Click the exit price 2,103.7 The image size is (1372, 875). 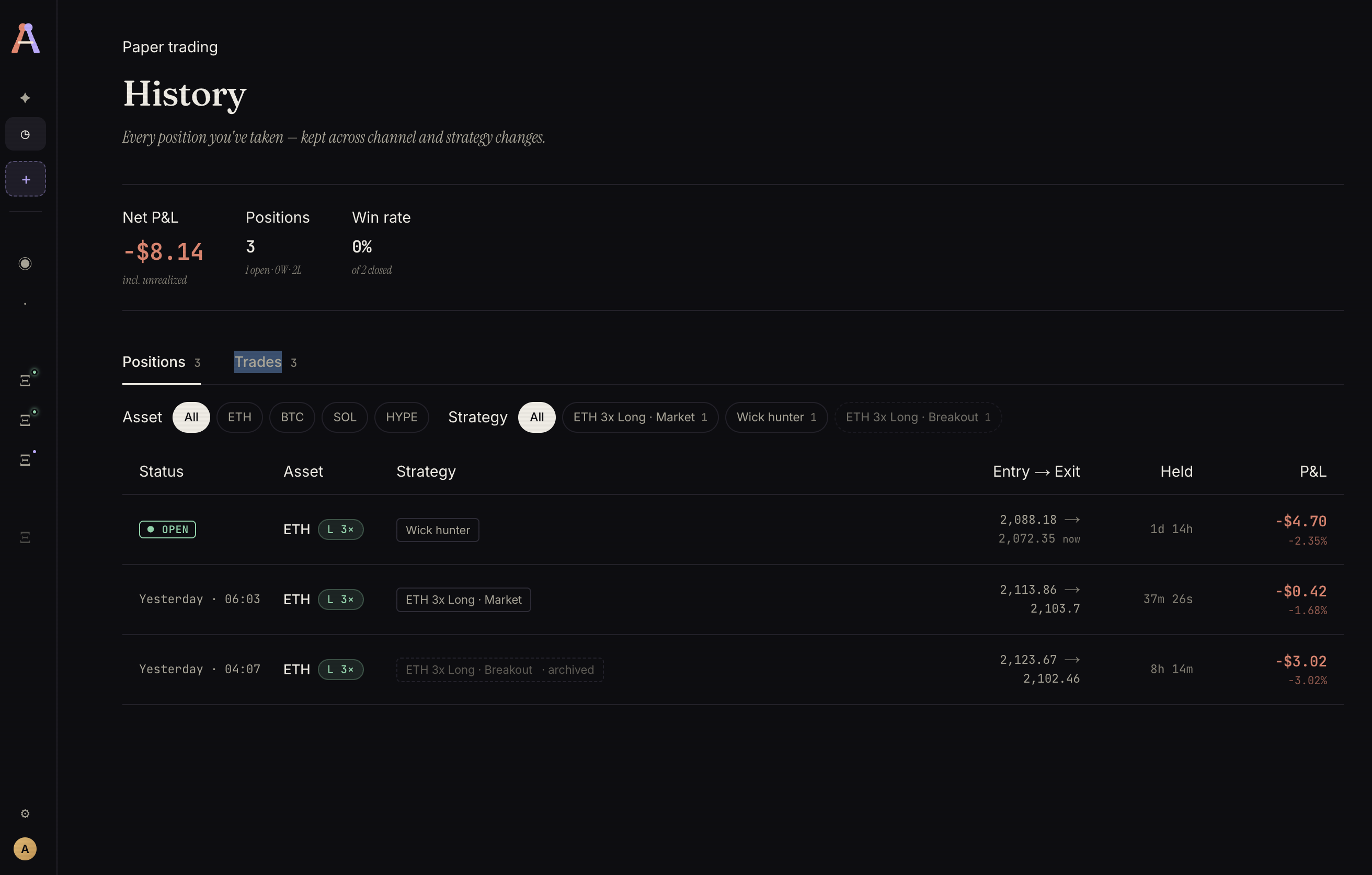click(1055, 608)
